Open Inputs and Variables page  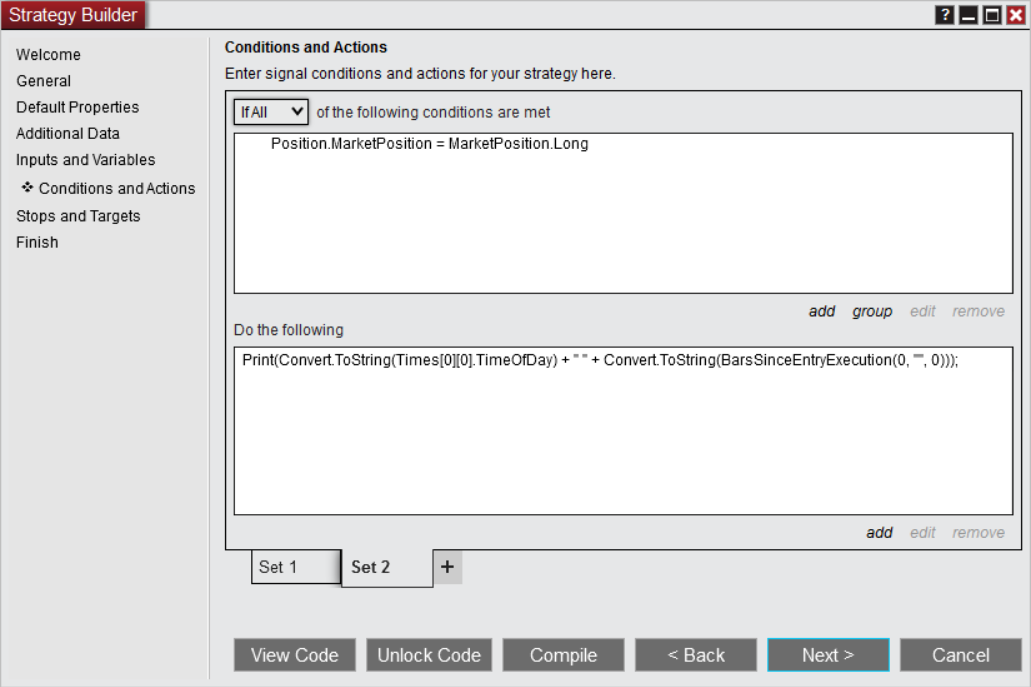pyautogui.click(x=85, y=160)
